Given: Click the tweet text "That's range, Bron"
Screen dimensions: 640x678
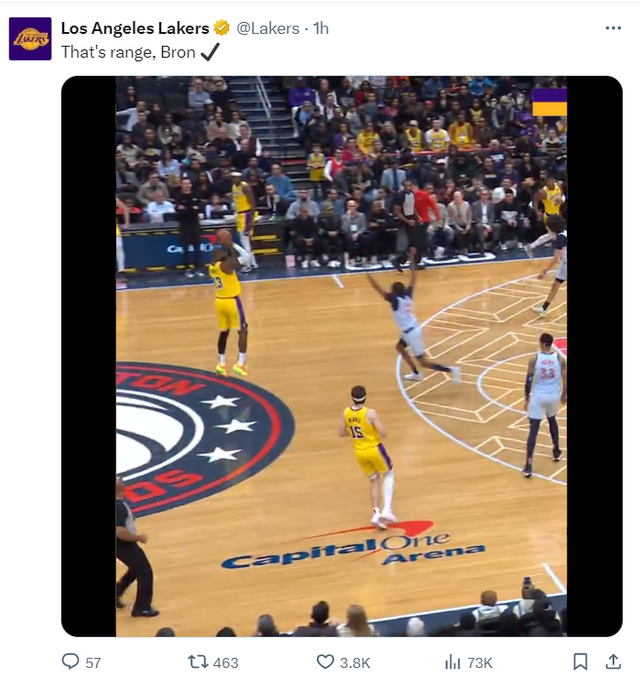Looking at the screenshot, I should coord(128,52).
